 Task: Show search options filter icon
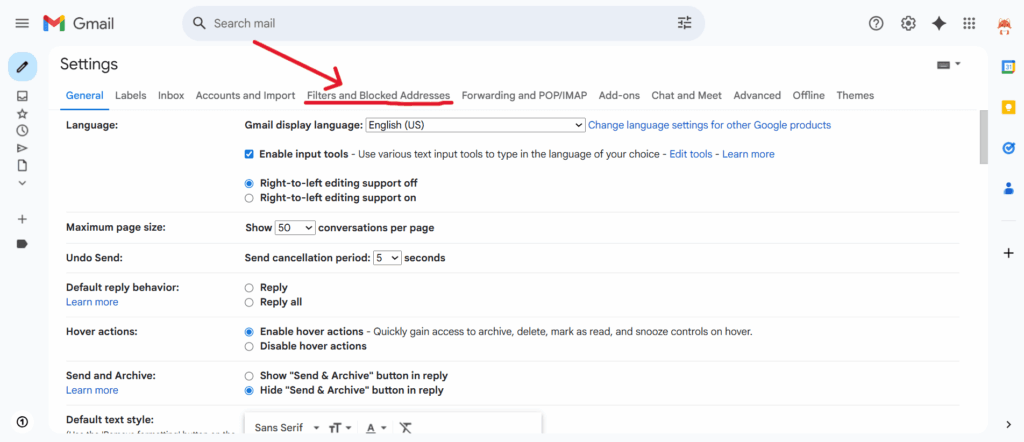684,24
